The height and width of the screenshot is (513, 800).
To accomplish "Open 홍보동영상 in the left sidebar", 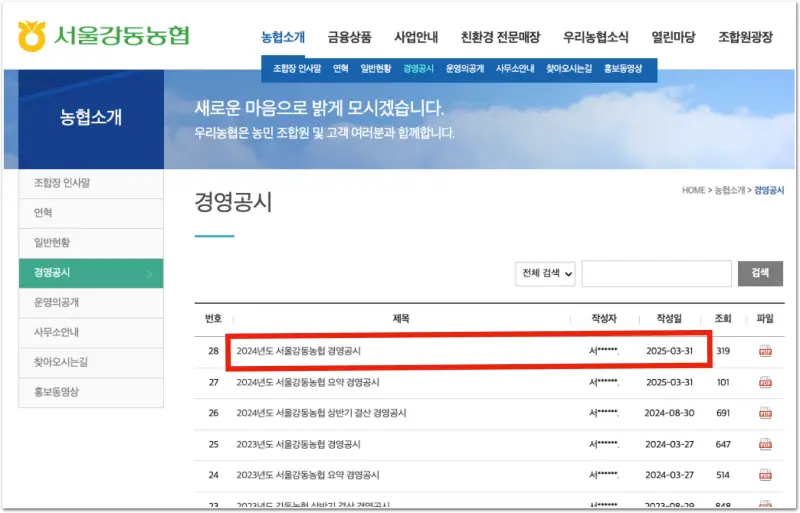I will point(91,393).
